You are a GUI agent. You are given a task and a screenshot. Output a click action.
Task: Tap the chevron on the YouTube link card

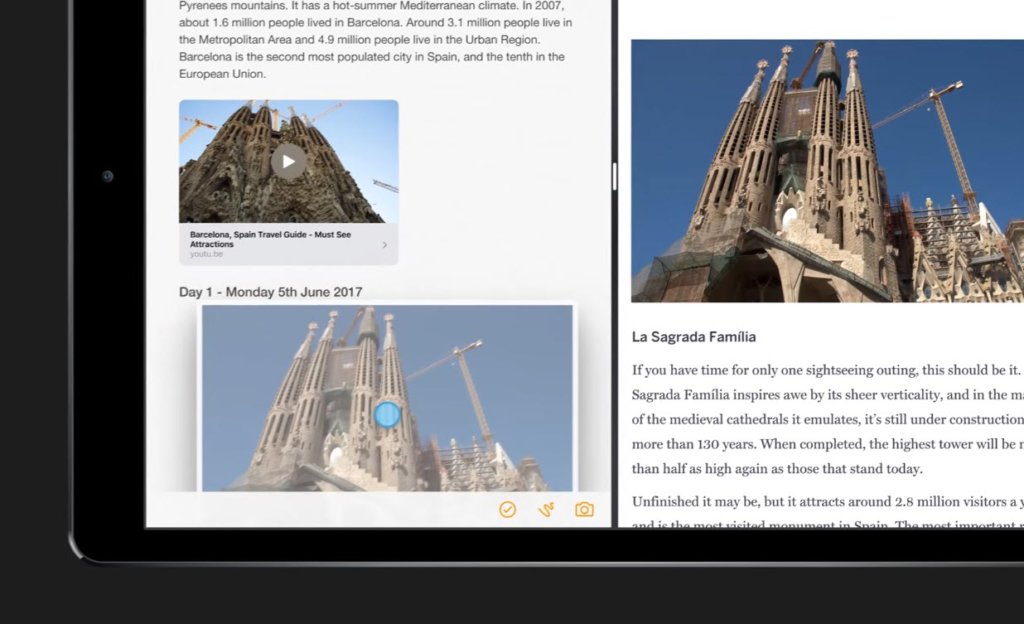tap(384, 245)
